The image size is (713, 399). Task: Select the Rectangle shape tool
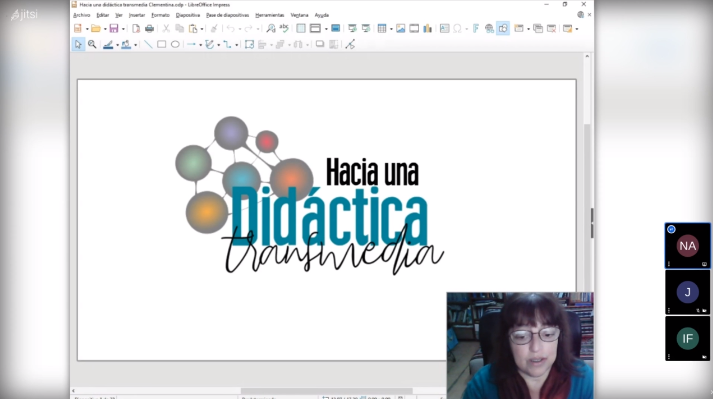[x=161, y=44]
